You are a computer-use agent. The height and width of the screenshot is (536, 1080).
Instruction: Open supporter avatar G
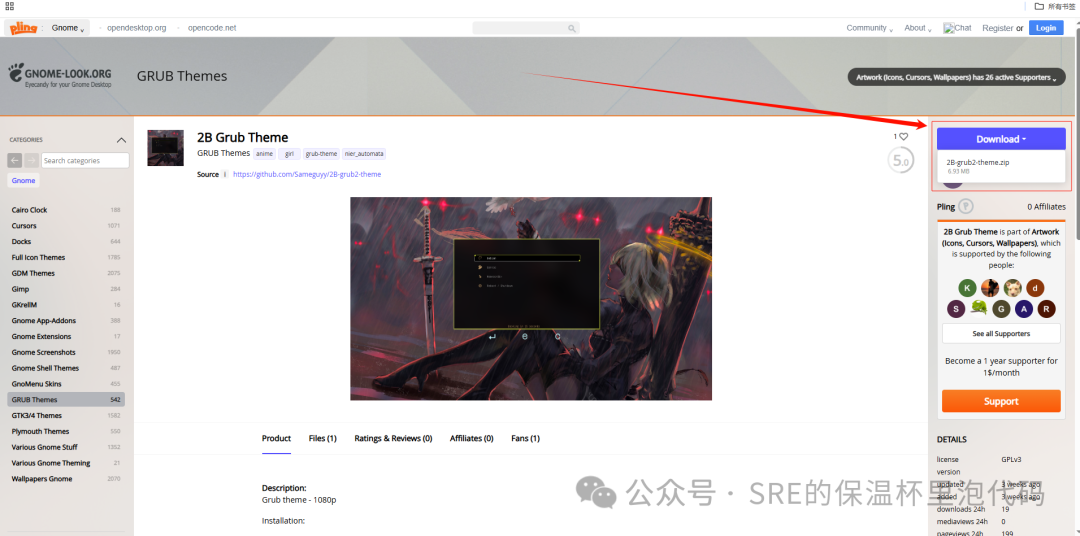pyautogui.click(x=1001, y=309)
